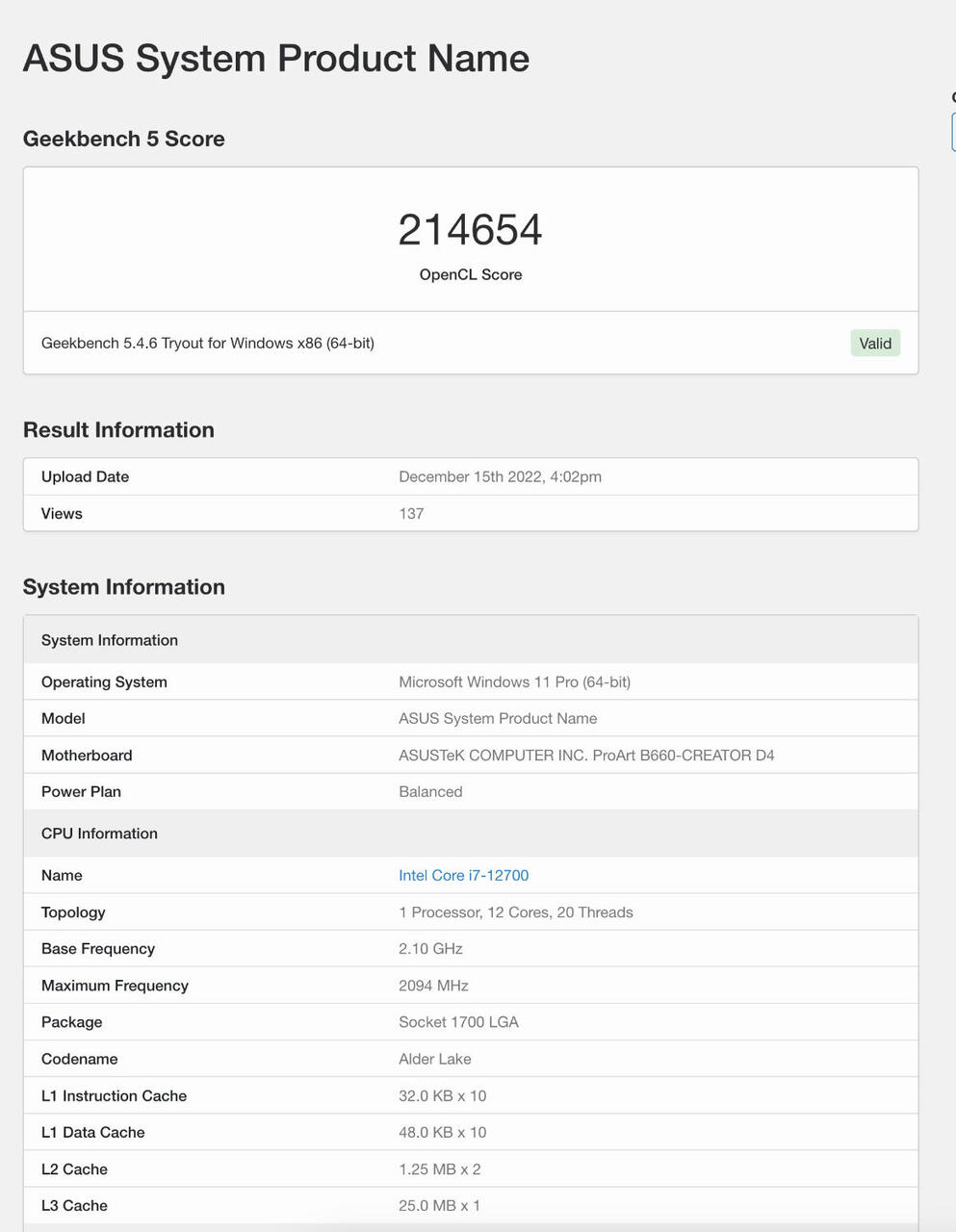Click the System Information section heading

click(124, 587)
